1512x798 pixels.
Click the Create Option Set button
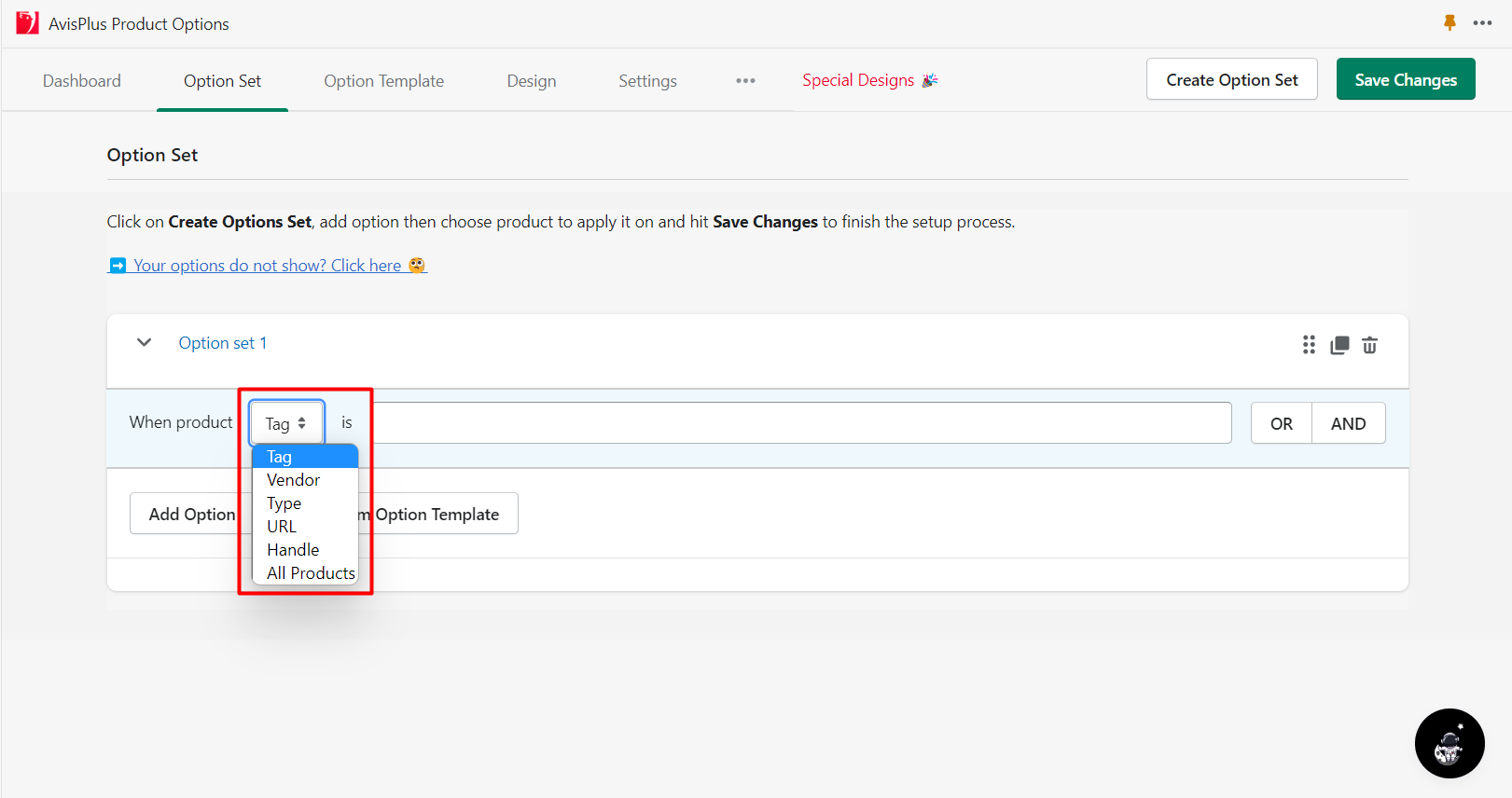tap(1231, 79)
